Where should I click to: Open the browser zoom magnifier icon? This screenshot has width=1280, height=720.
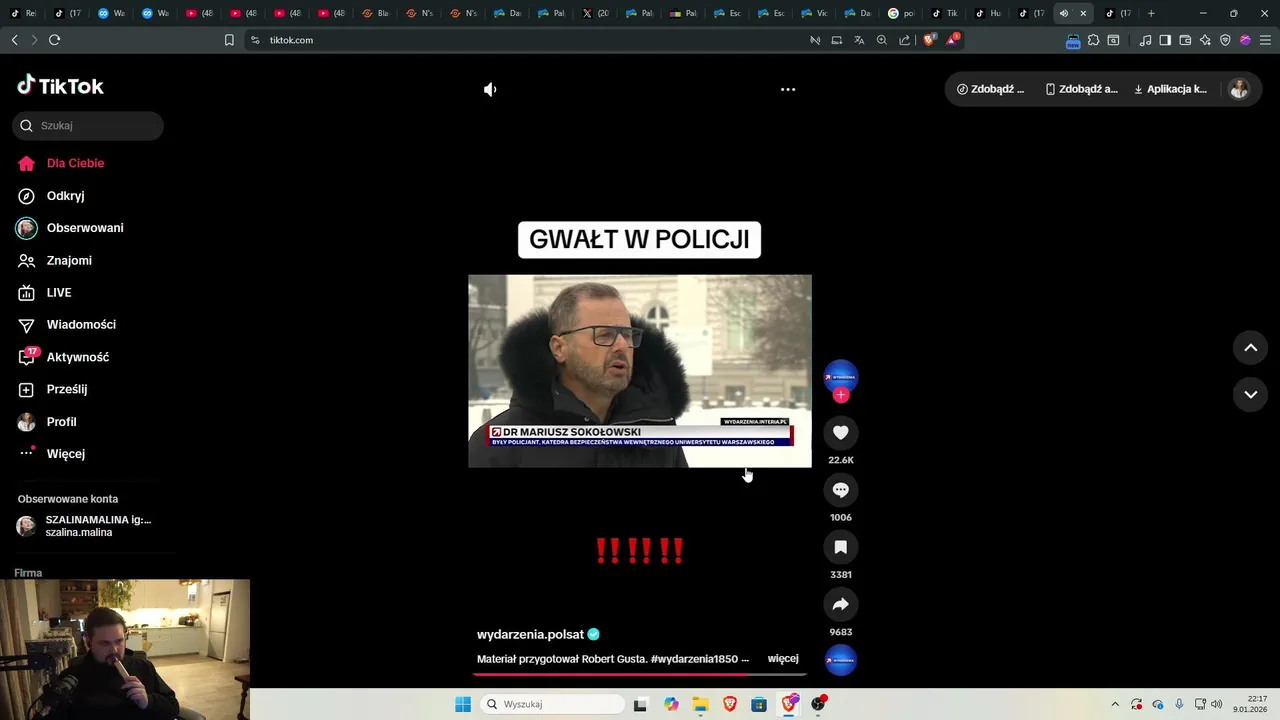click(882, 40)
